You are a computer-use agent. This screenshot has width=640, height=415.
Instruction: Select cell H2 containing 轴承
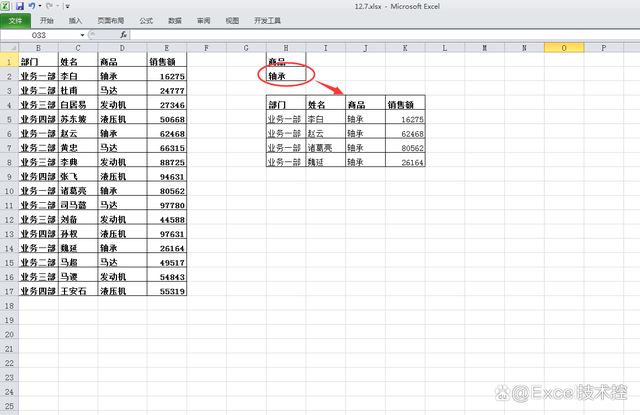tap(286, 75)
